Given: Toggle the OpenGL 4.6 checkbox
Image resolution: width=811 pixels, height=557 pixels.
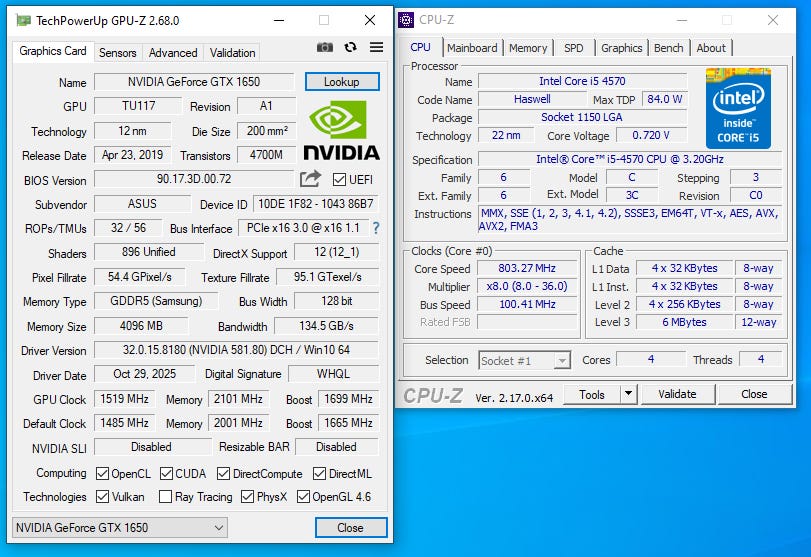Looking at the screenshot, I should pos(303,496).
